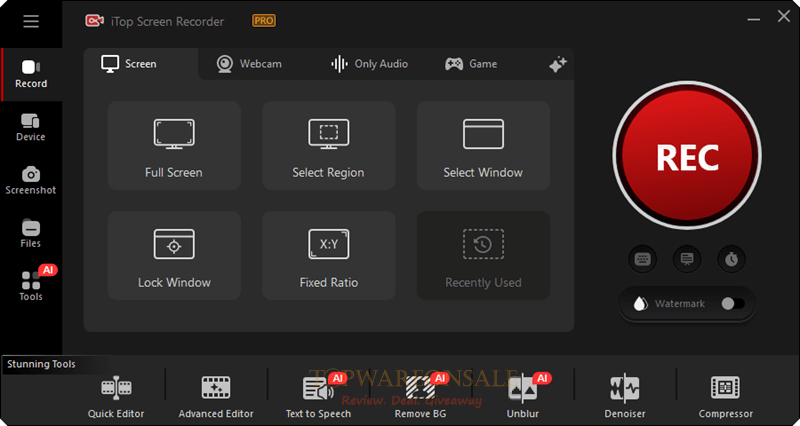
Task: Click the presentation screen icon under REC
Action: [687, 259]
